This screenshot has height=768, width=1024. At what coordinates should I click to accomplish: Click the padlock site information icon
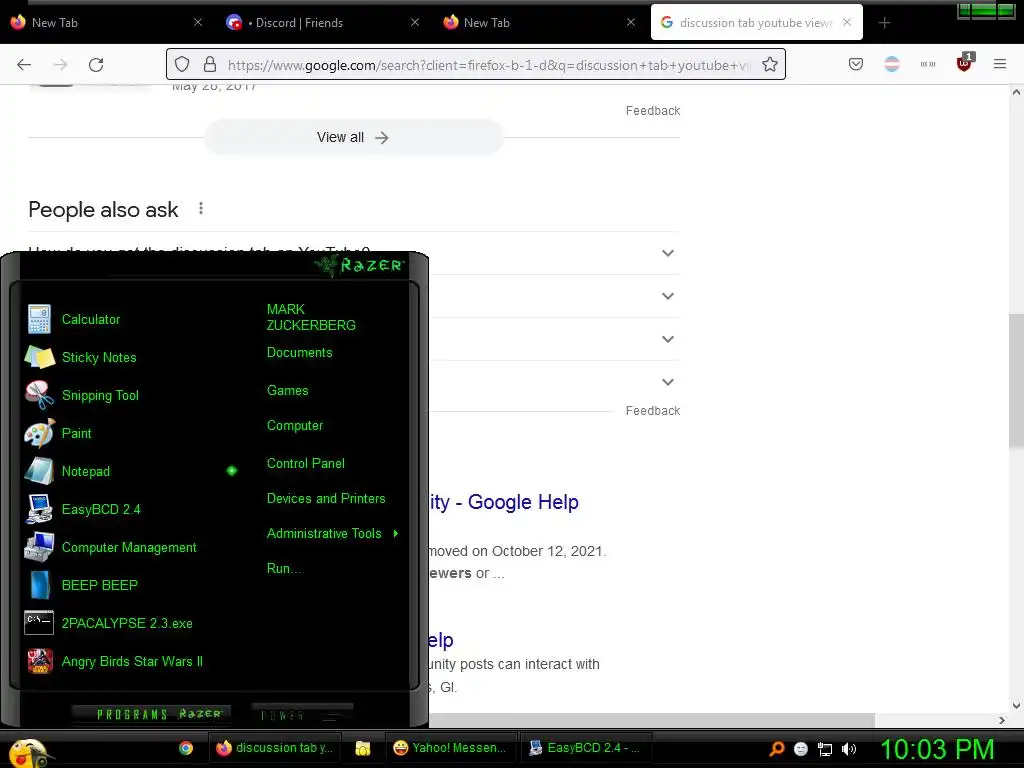coord(210,64)
